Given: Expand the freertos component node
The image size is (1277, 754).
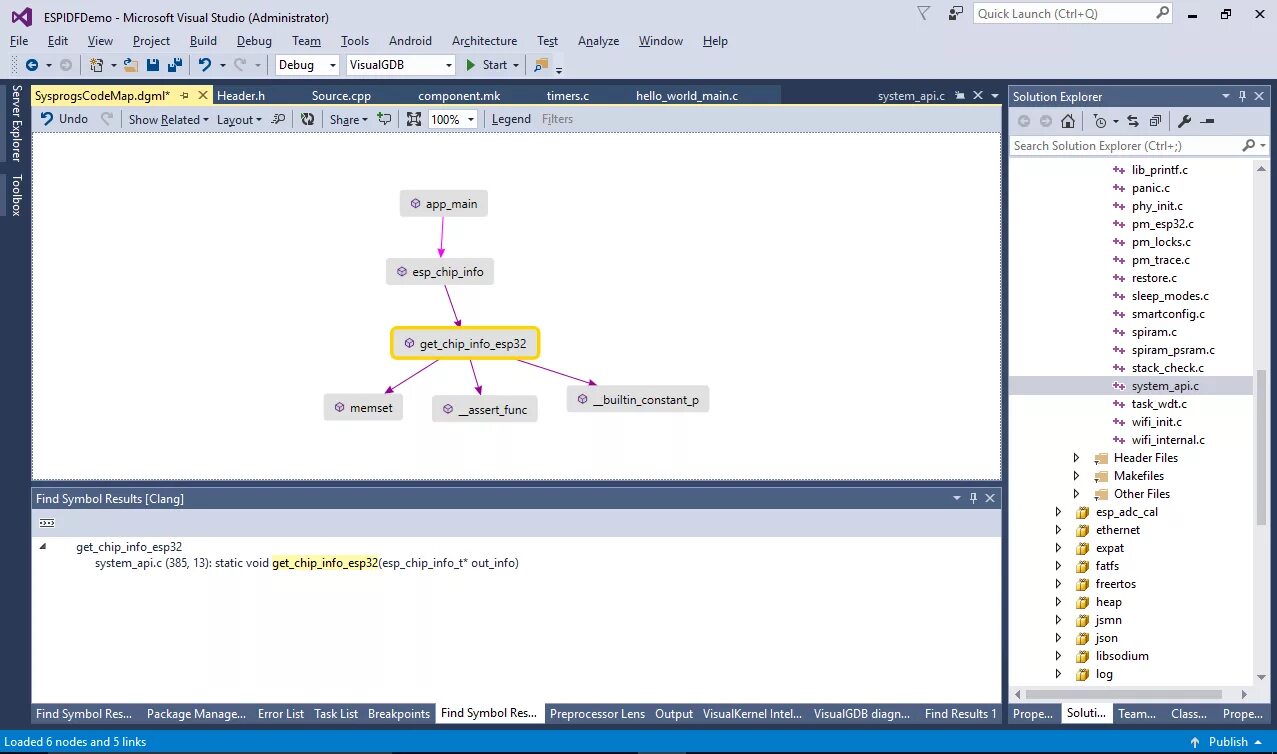Looking at the screenshot, I should (x=1058, y=584).
